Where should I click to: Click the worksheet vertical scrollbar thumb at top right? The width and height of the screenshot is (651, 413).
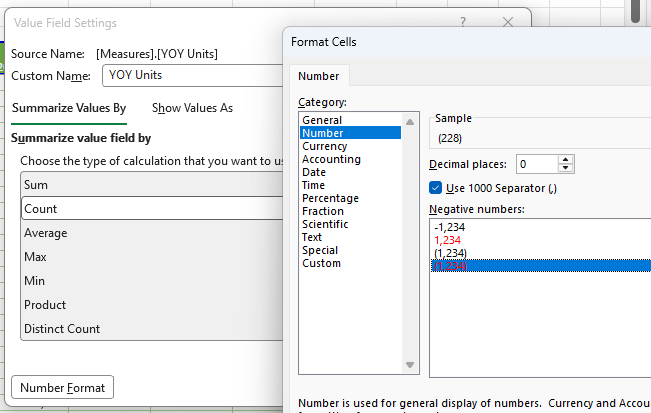(635, 11)
